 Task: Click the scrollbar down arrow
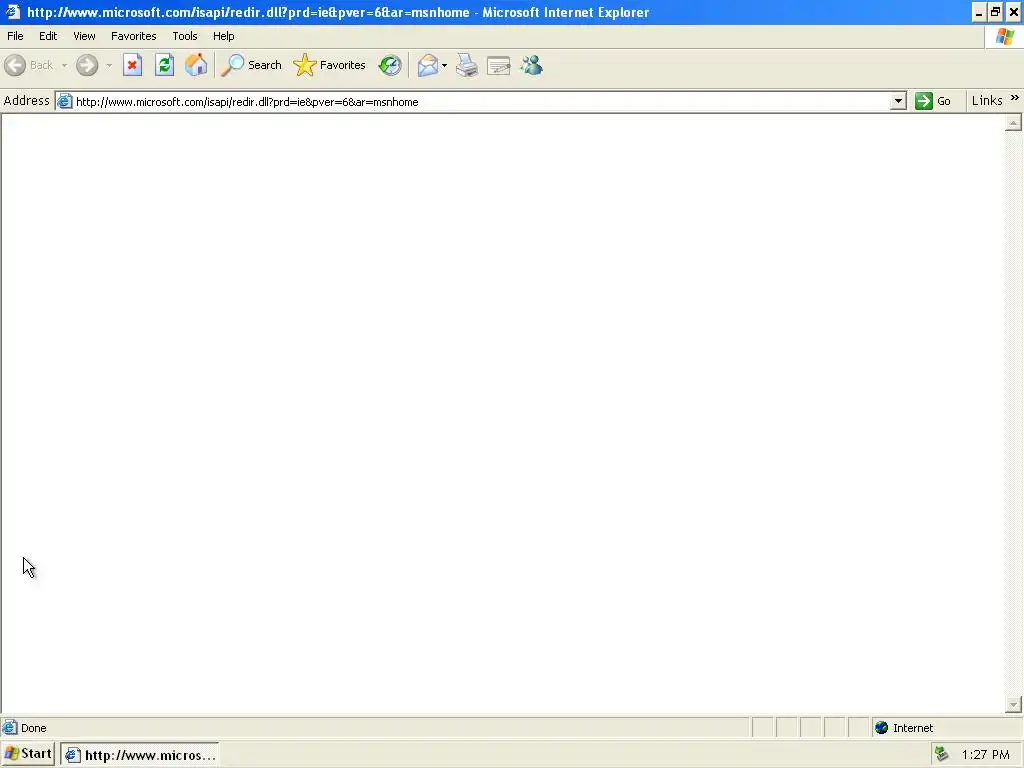[1013, 704]
